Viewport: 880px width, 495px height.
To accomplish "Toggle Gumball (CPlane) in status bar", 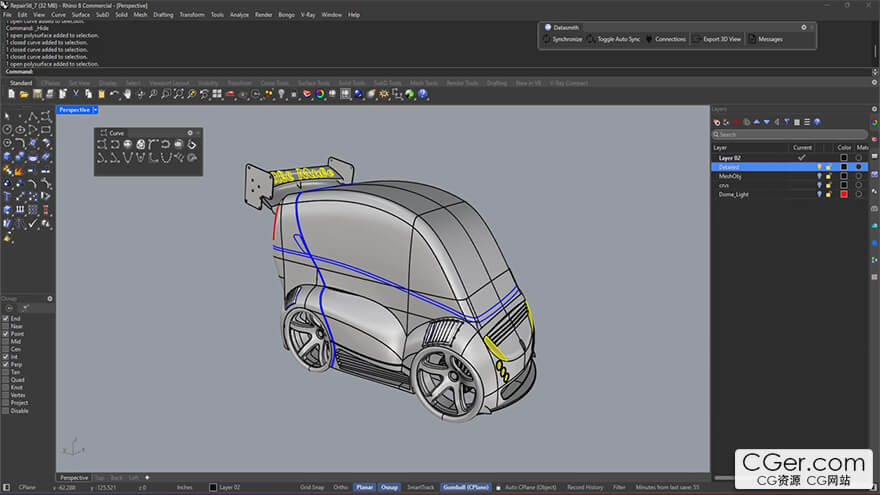I will click(466, 487).
